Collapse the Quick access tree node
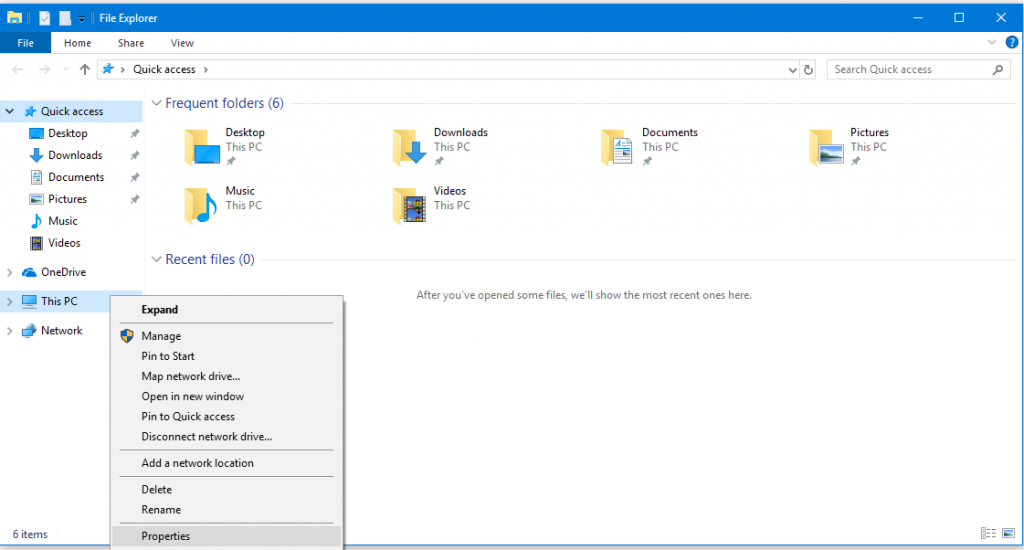 [10, 112]
